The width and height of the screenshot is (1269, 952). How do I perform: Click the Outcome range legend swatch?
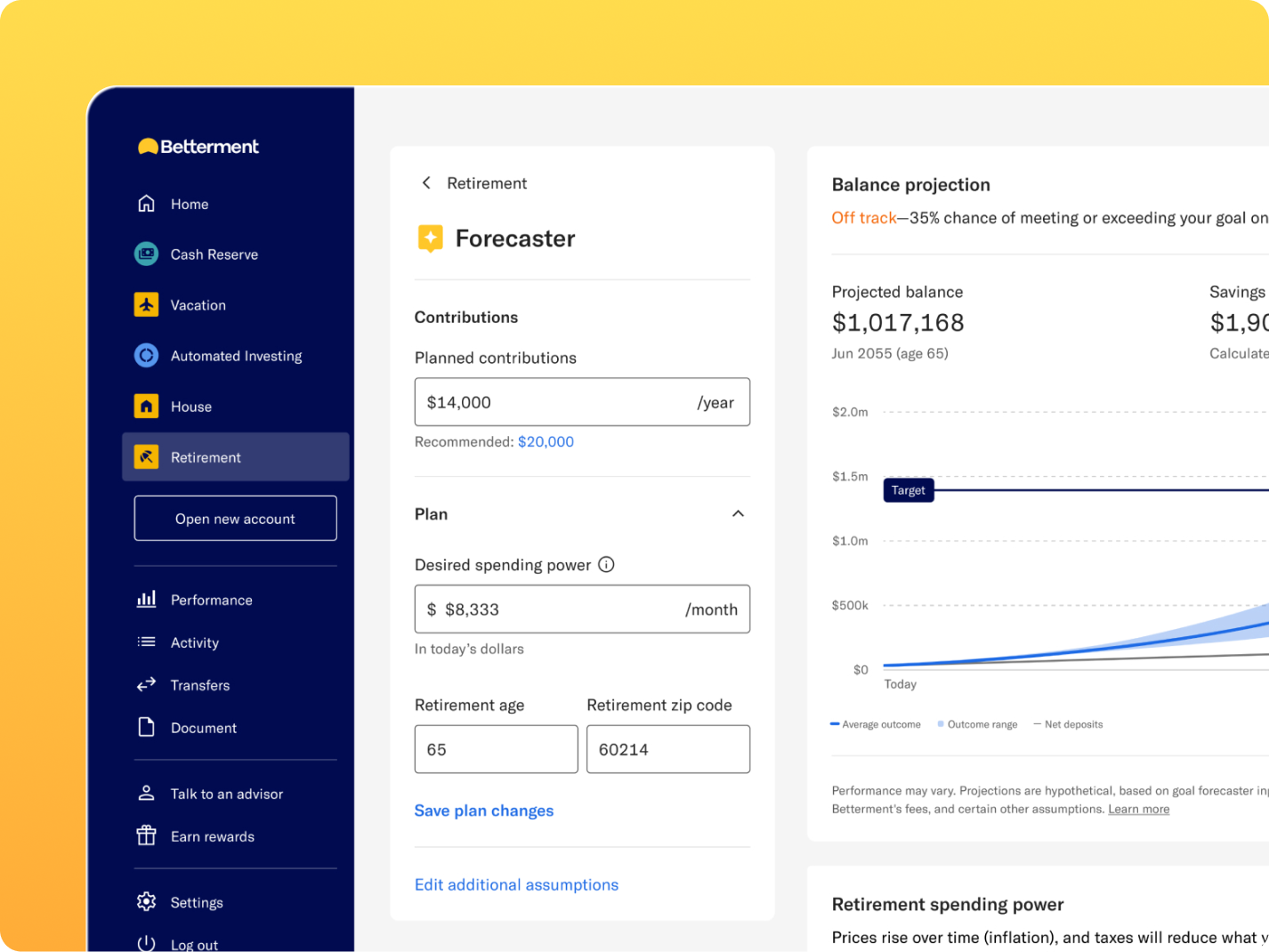click(941, 724)
